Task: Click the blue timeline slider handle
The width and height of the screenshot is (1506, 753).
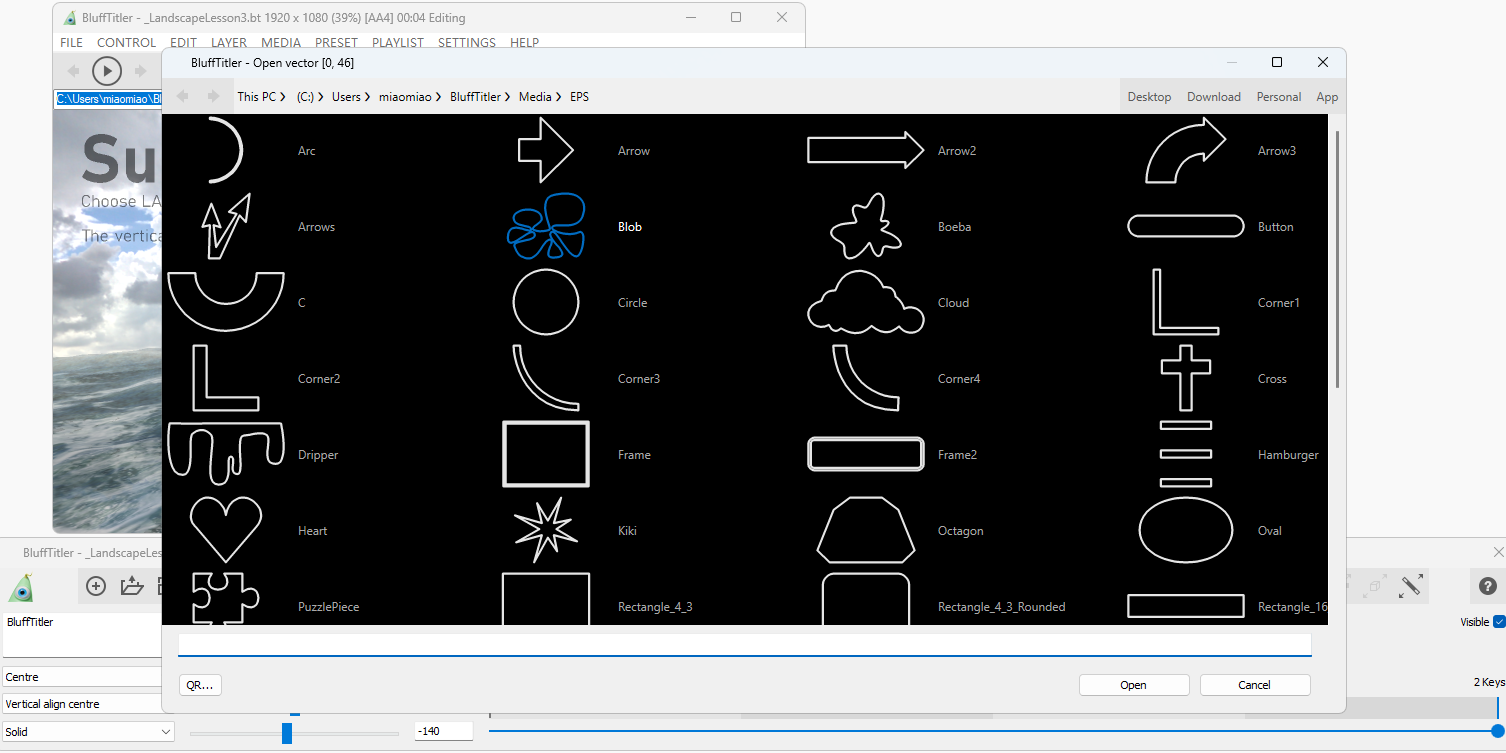Action: 1497,731
